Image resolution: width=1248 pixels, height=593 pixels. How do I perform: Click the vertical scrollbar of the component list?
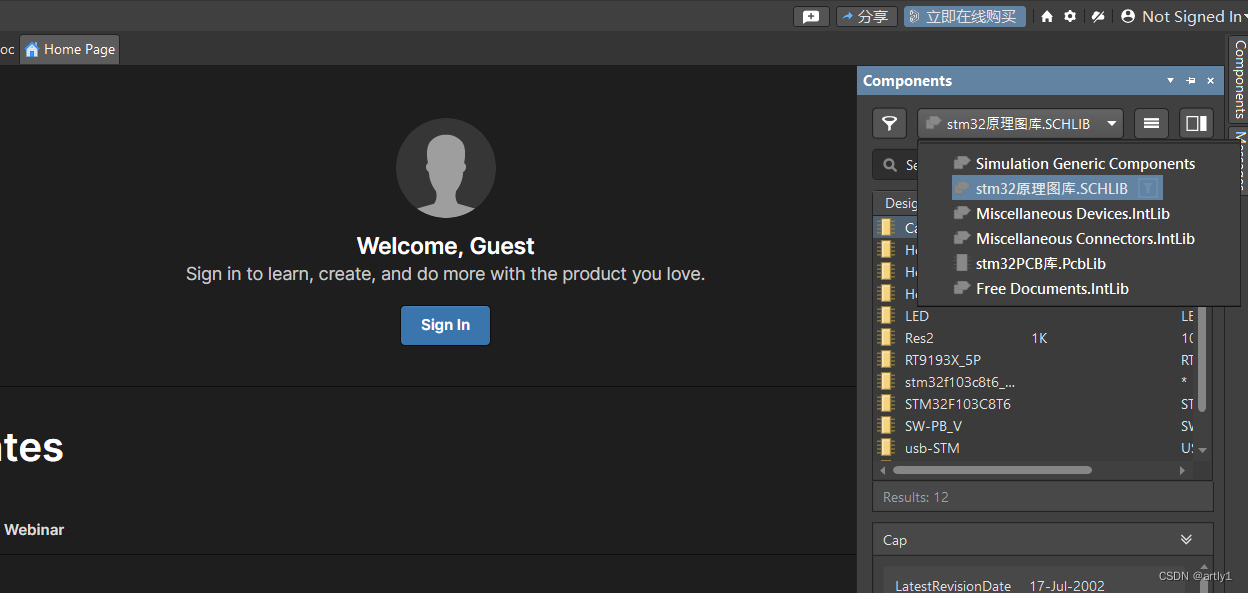pyautogui.click(x=1202, y=360)
